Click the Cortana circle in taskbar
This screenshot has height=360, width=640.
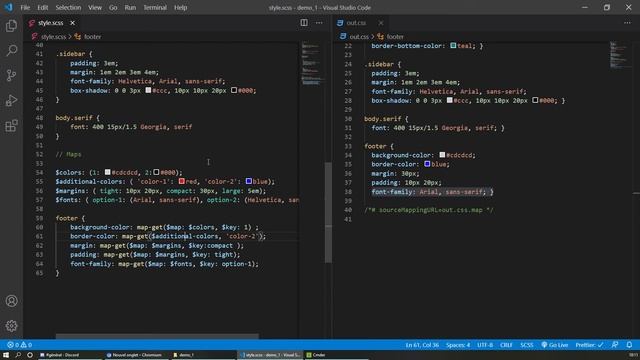tap(30, 355)
